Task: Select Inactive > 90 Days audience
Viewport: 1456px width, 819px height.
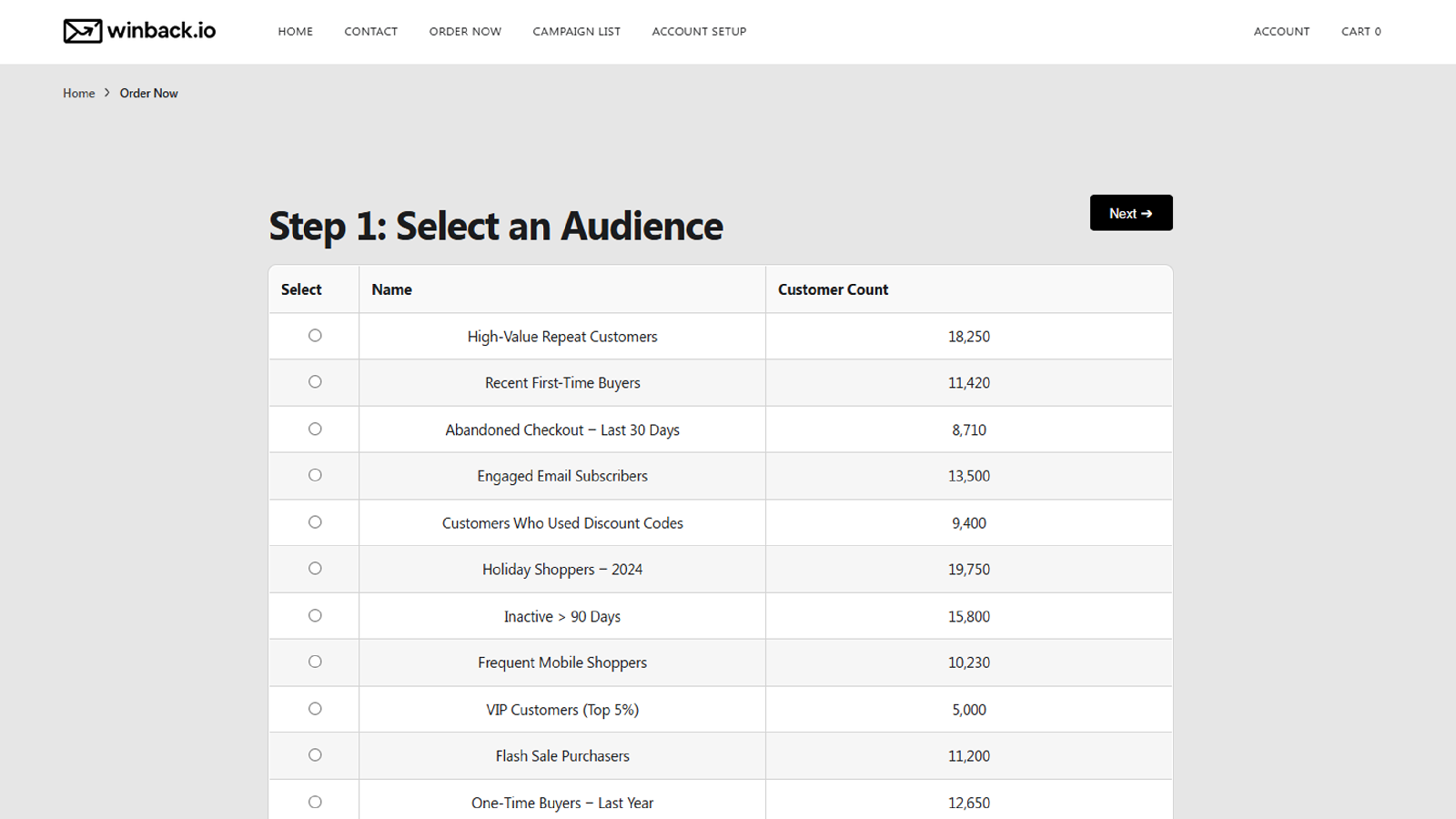Action: click(x=314, y=615)
